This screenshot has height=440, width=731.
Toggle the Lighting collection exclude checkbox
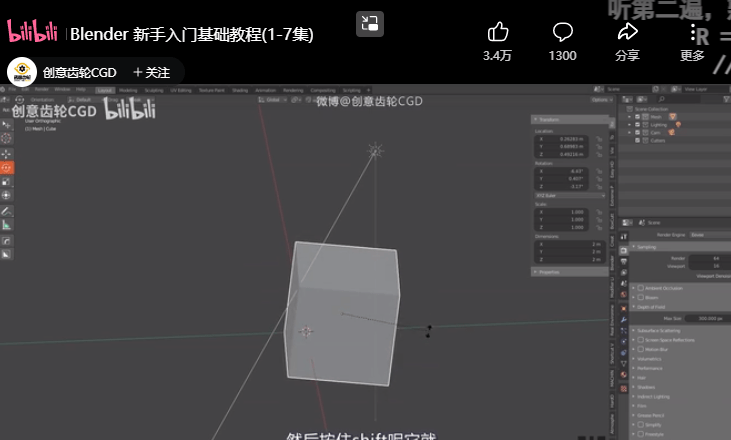637,125
